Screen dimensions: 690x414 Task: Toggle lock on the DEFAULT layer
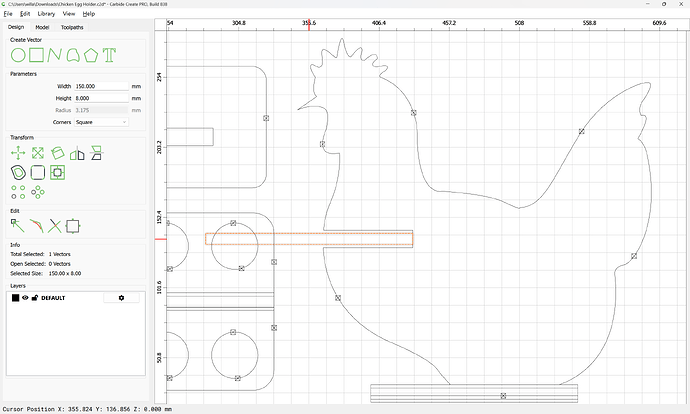(34, 298)
